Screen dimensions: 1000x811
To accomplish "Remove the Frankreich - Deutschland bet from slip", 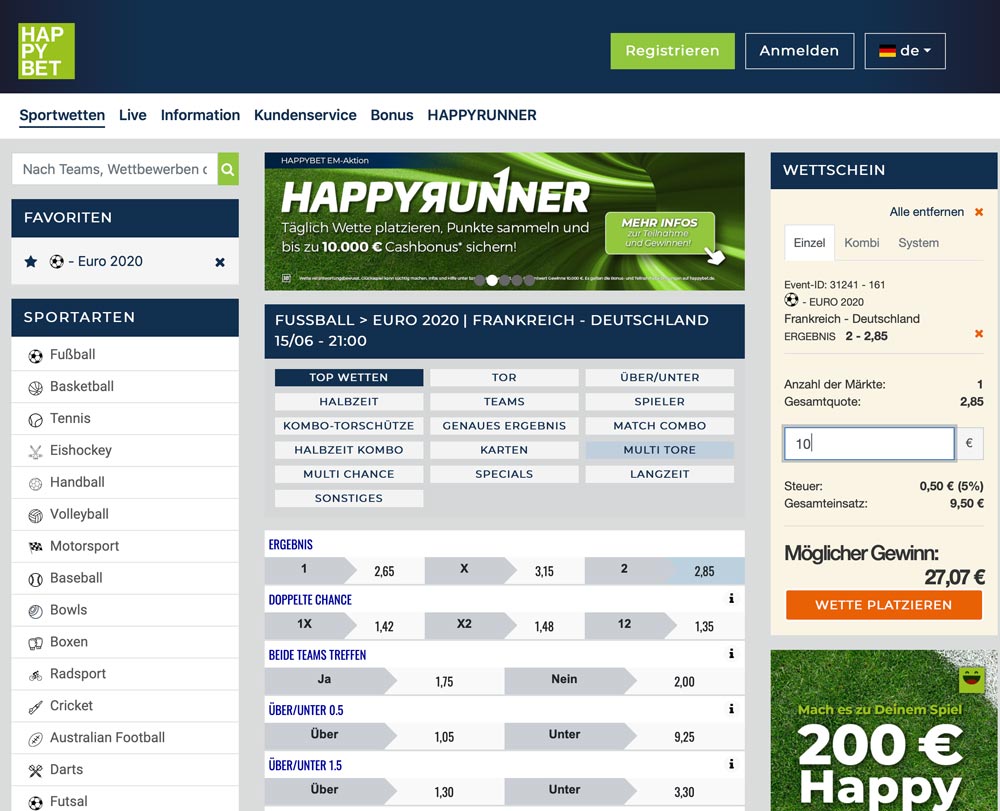I will pos(979,333).
